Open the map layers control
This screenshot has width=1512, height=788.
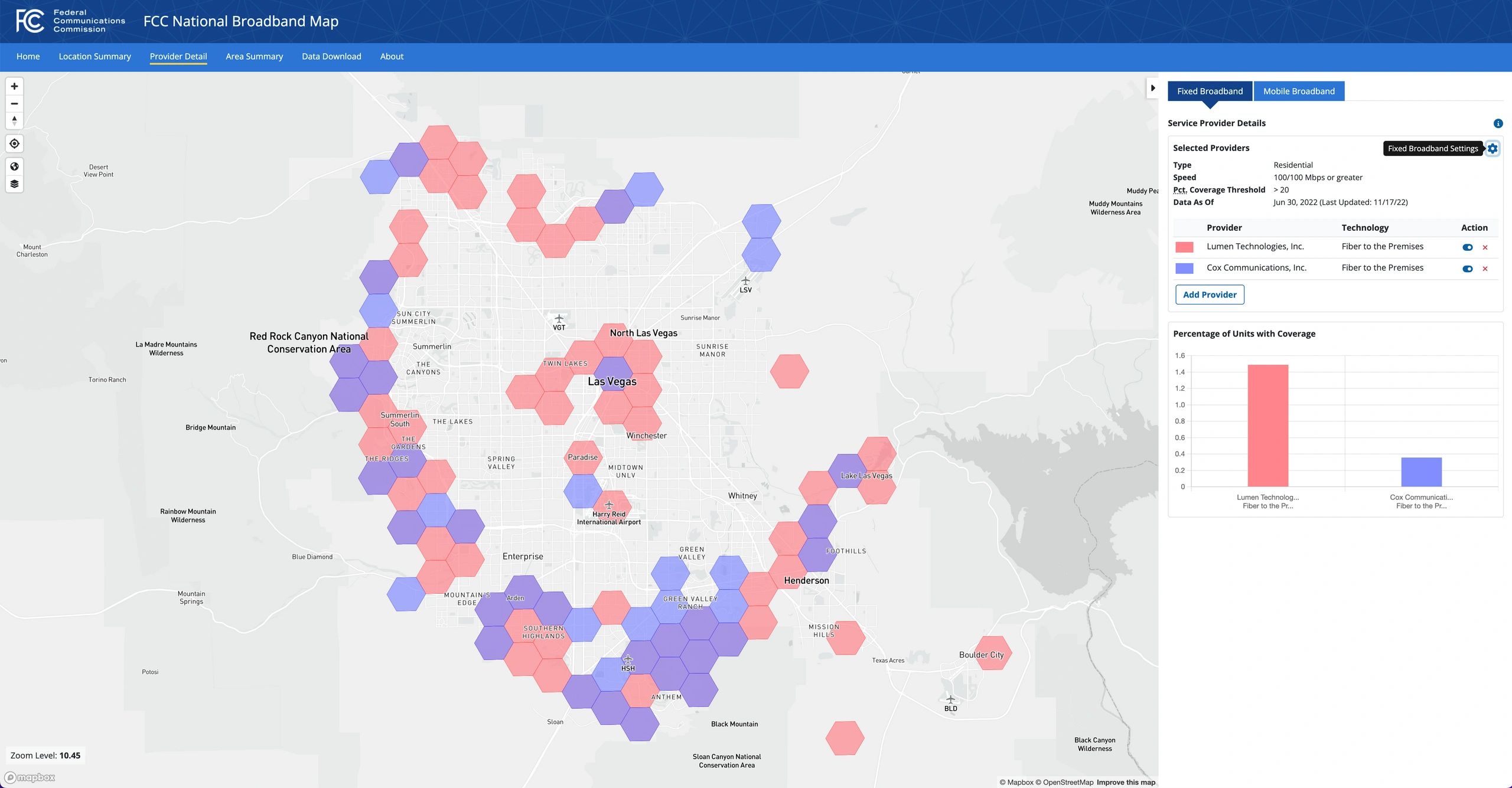(14, 184)
